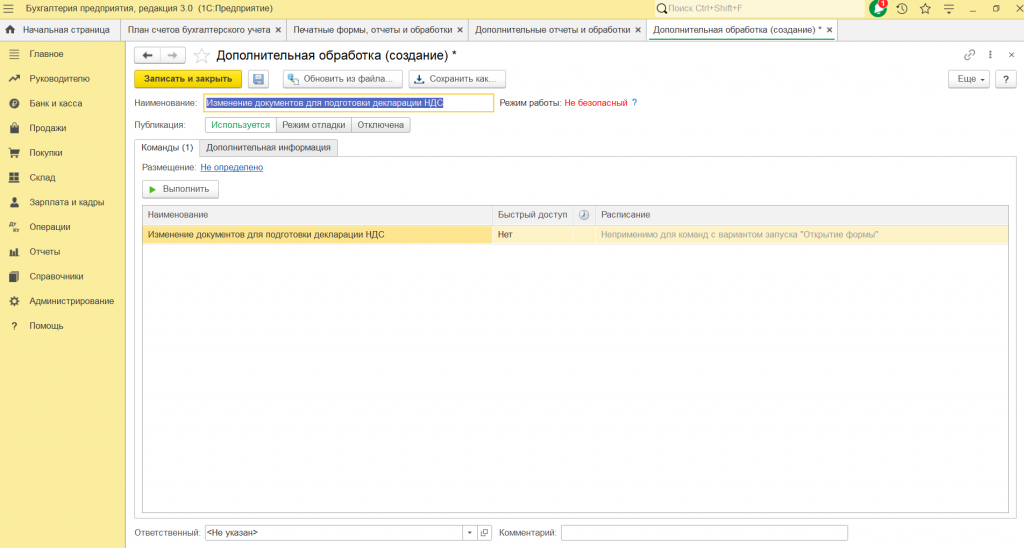Switch to Печатные формы, отчеты и обработки tab
This screenshot has width=1024, height=548.
372,30
